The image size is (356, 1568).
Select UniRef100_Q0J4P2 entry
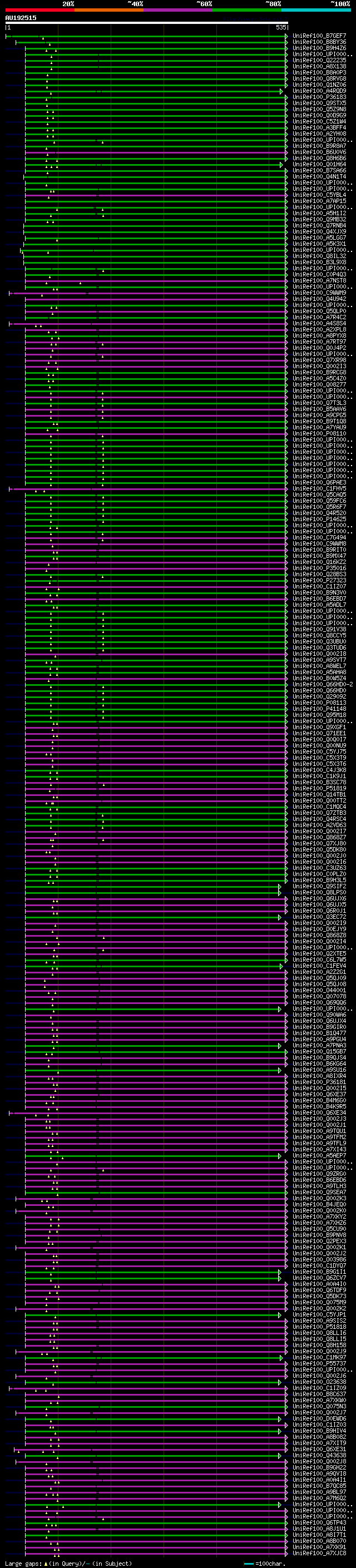click(x=319, y=348)
